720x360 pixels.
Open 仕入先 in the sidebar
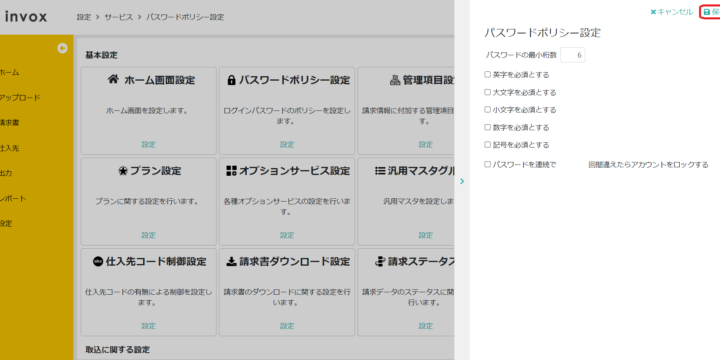(9, 148)
